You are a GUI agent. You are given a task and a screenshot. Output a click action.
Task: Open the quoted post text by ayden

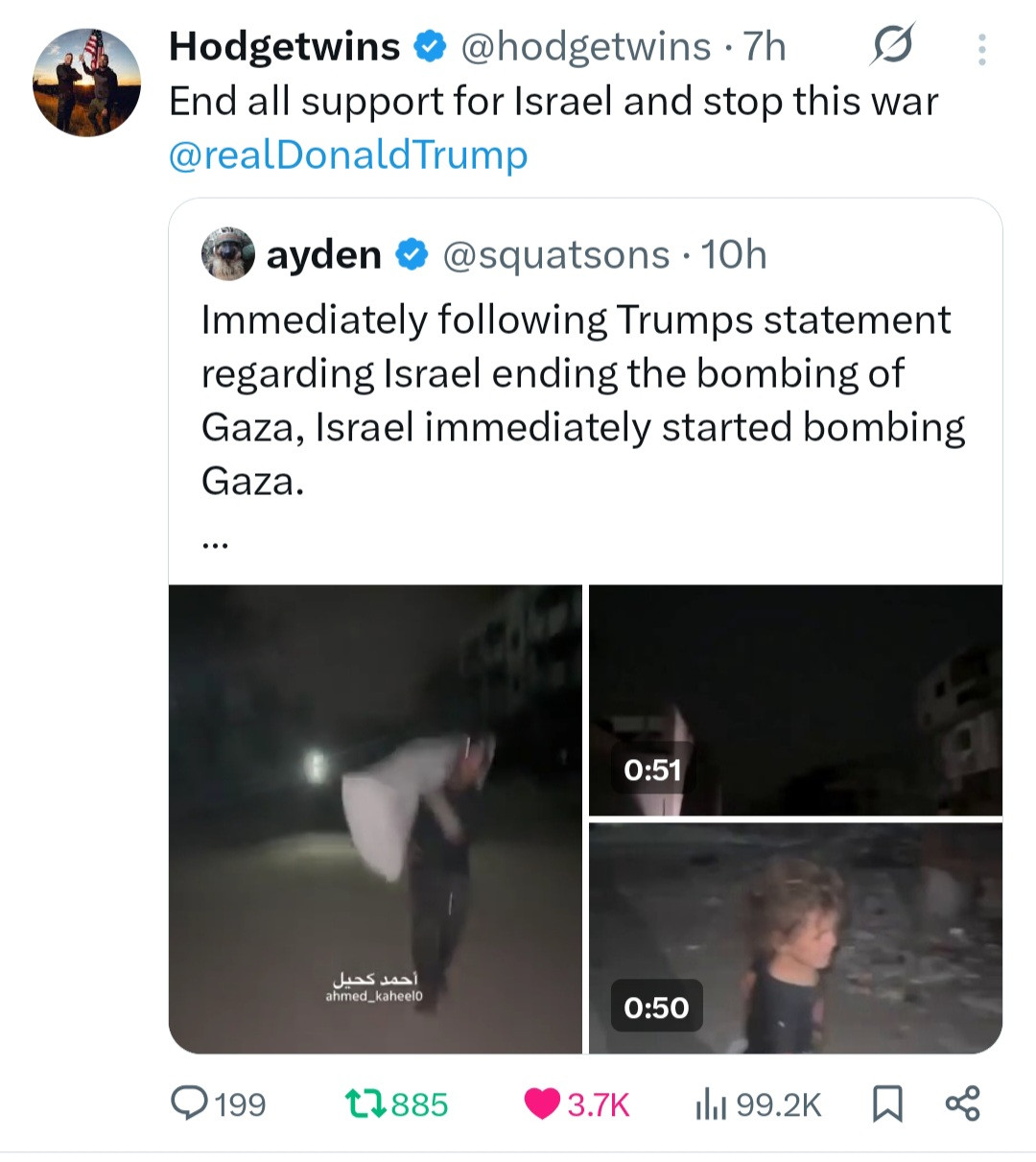coord(583,400)
